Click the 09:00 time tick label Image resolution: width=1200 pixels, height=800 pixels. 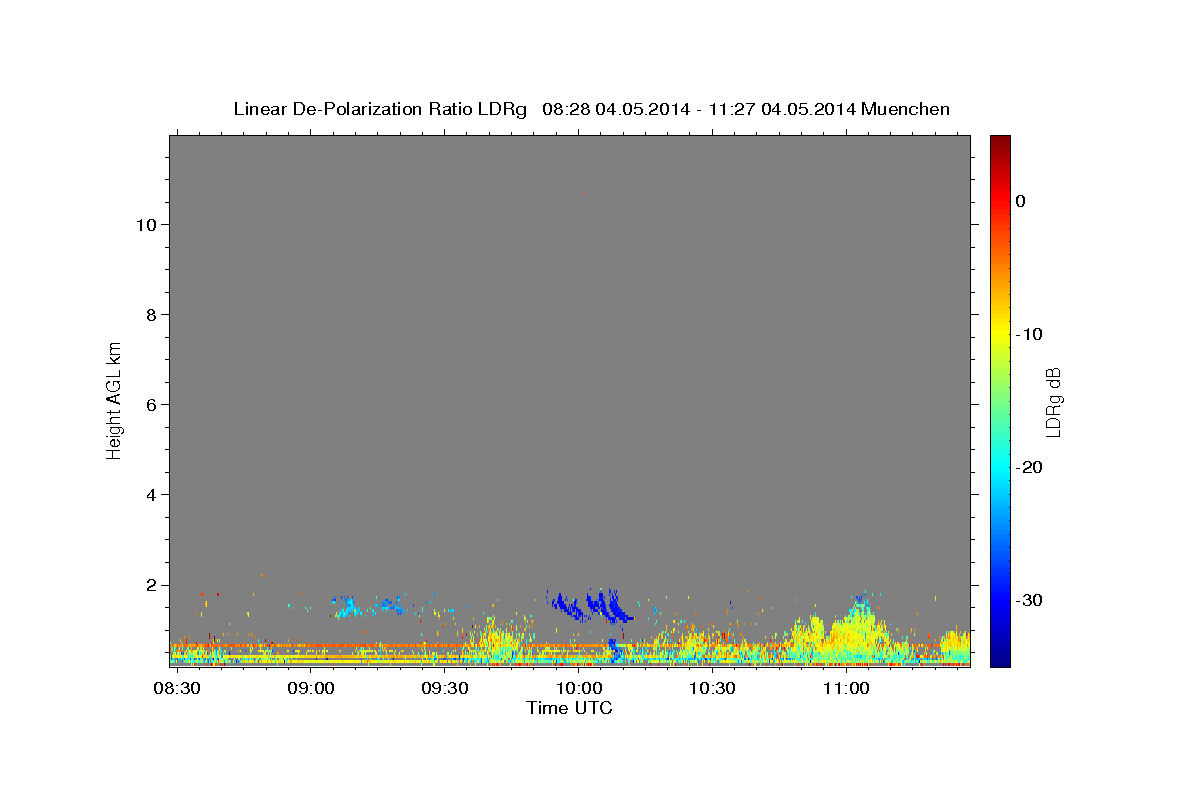311,689
